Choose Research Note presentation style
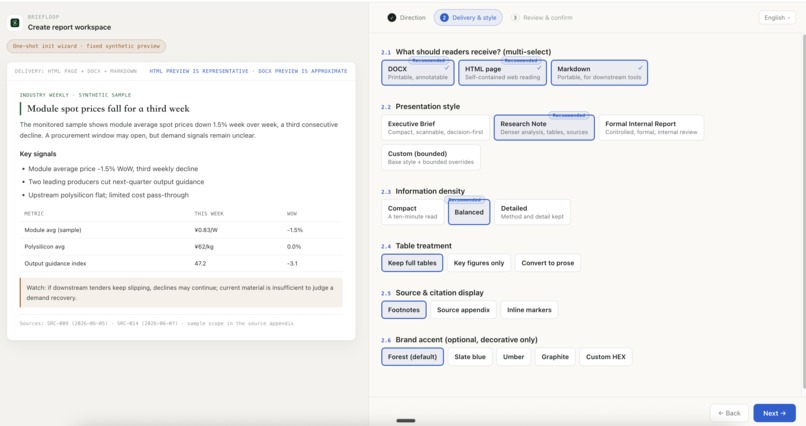Image resolution: width=806 pixels, height=426 pixels. [544, 127]
